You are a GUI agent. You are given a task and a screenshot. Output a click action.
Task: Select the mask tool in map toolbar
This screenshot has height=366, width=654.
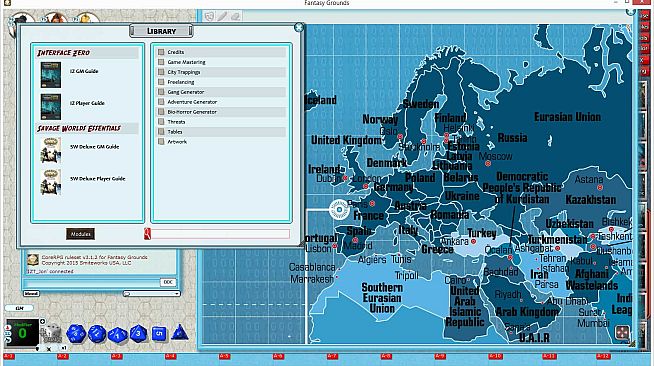209,16
